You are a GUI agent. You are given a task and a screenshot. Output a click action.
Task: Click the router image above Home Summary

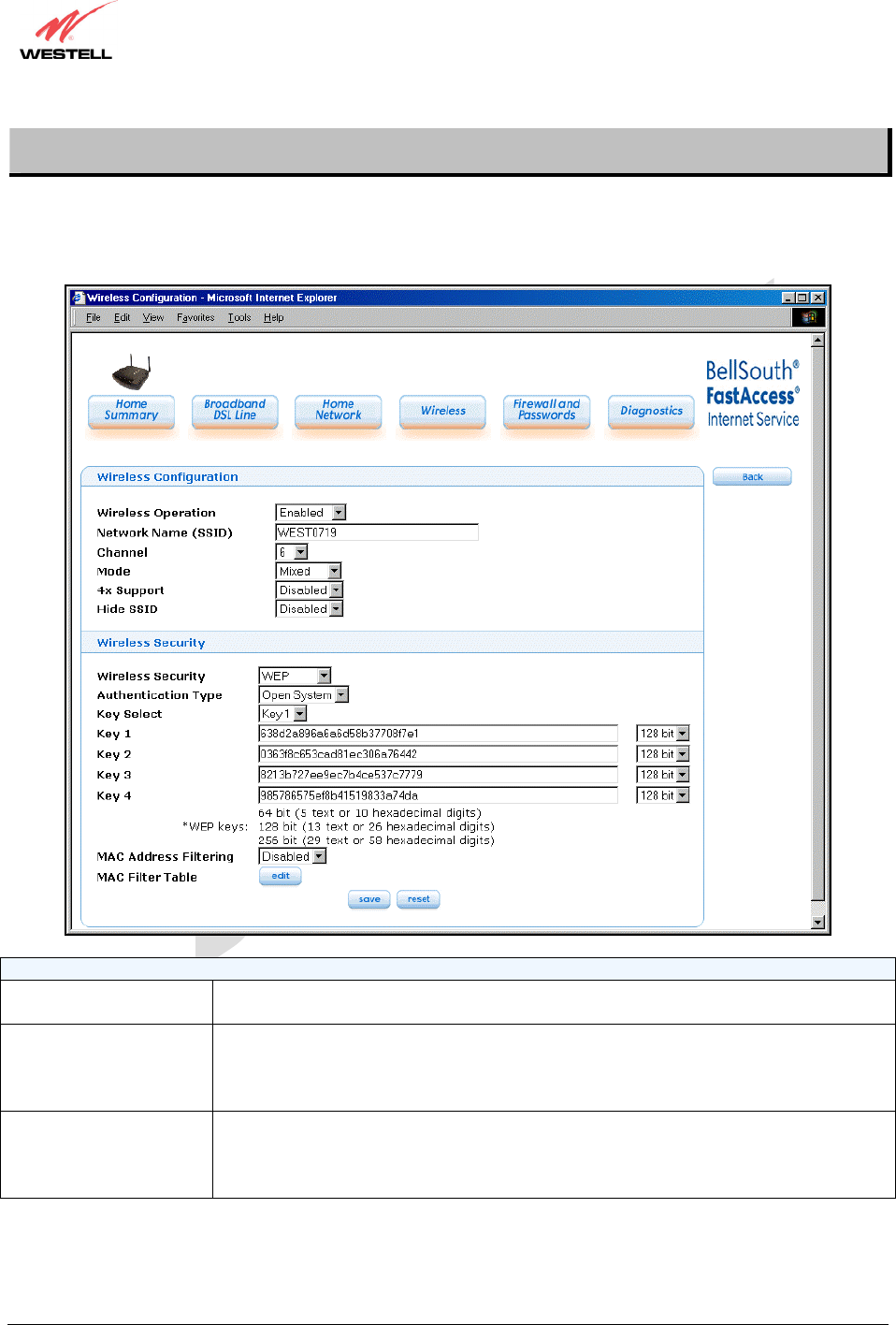coord(131,373)
